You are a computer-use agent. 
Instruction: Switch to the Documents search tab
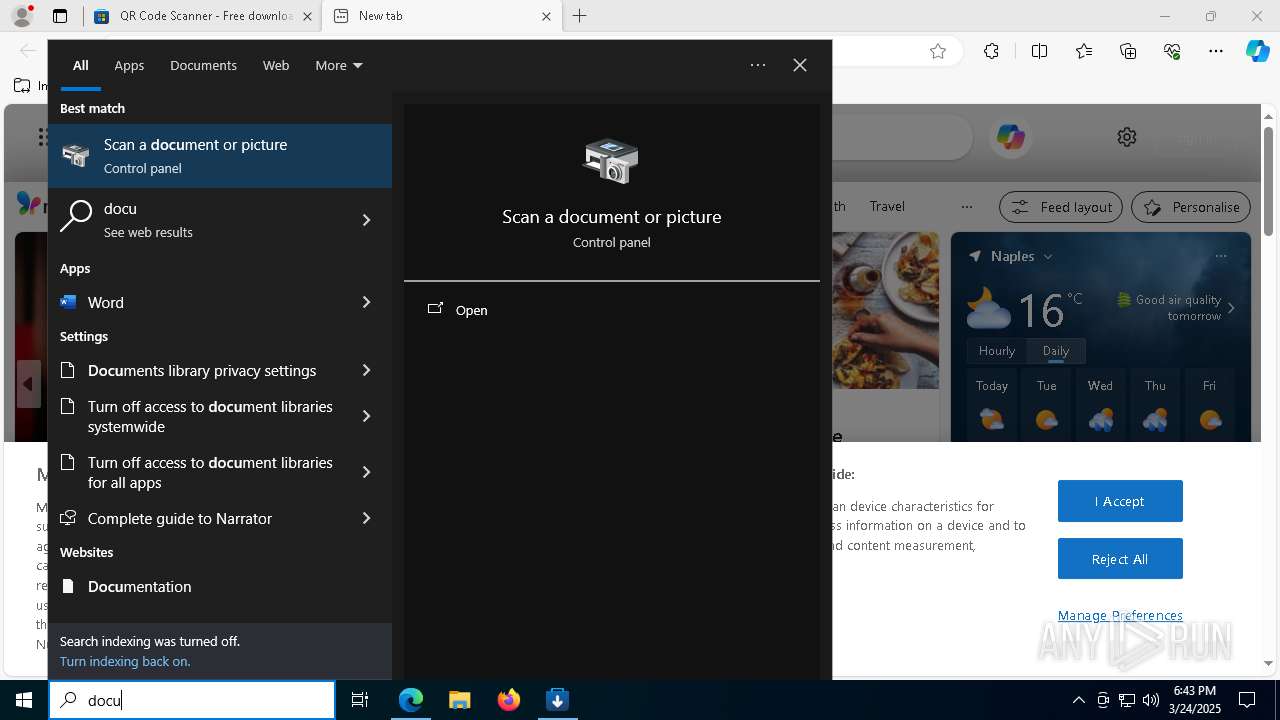click(x=203, y=65)
